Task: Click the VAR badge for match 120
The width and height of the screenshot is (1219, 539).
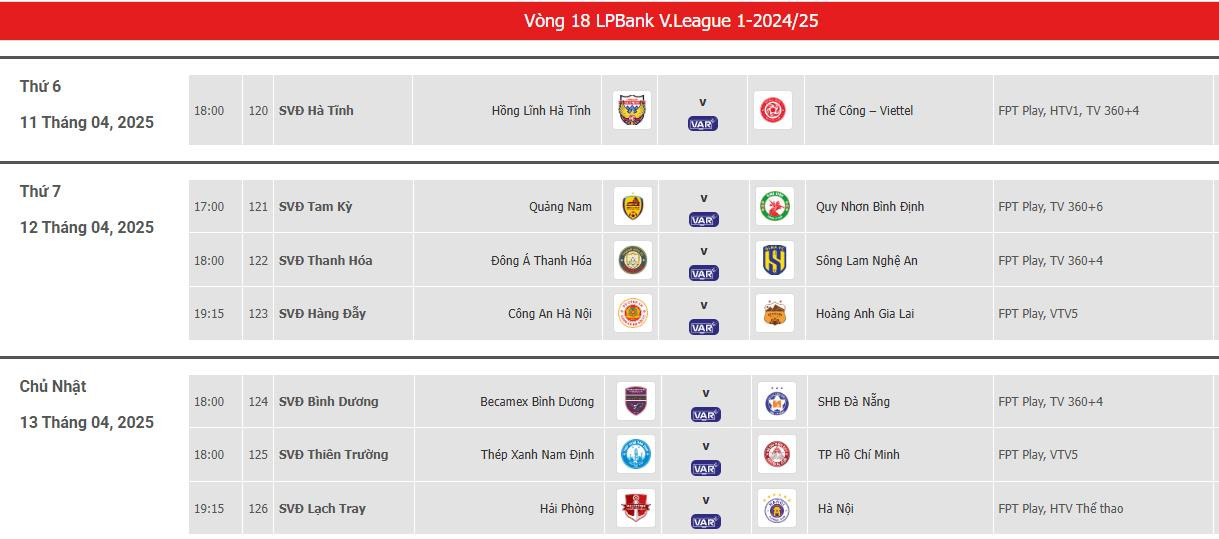Action: click(x=703, y=124)
